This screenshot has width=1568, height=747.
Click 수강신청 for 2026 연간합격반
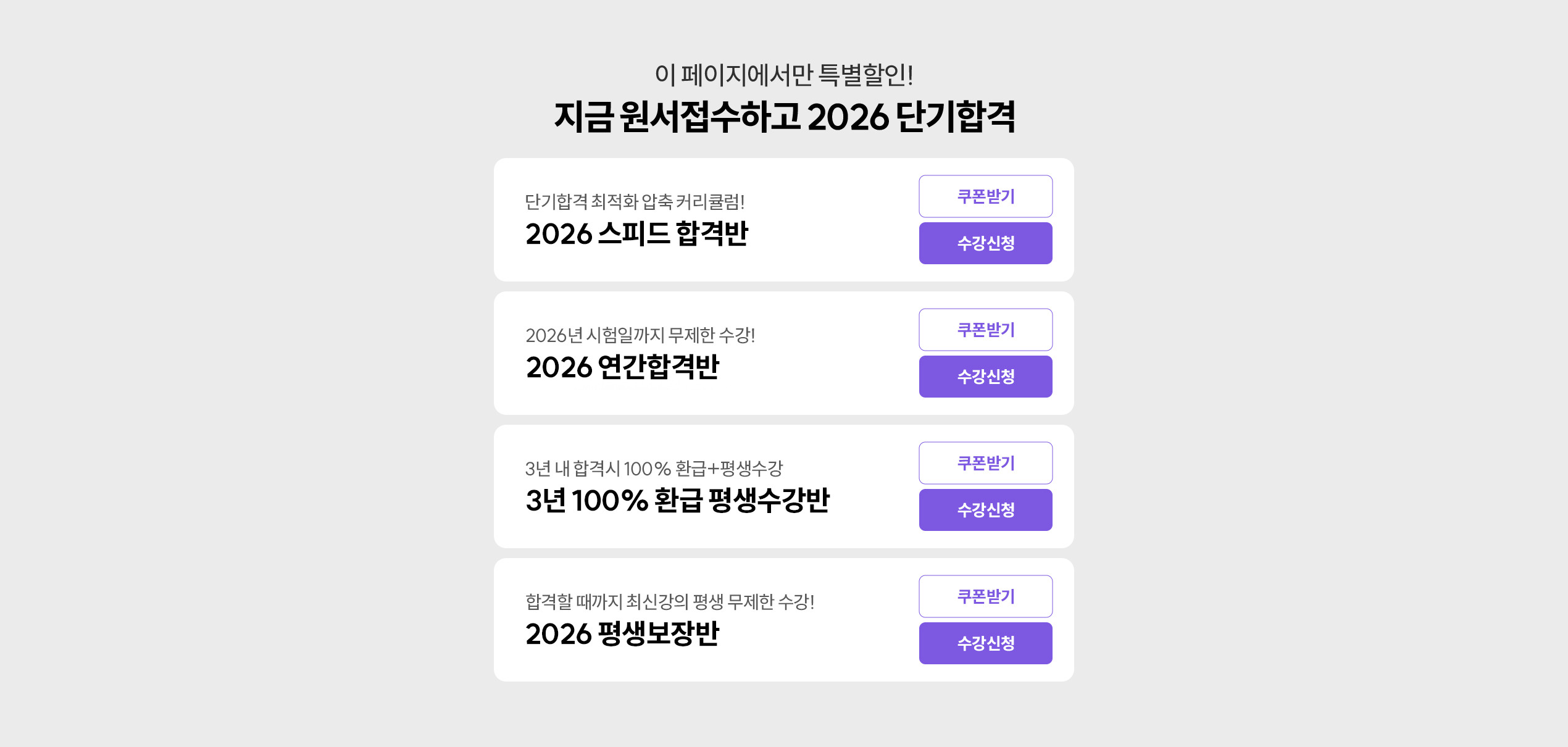(985, 377)
